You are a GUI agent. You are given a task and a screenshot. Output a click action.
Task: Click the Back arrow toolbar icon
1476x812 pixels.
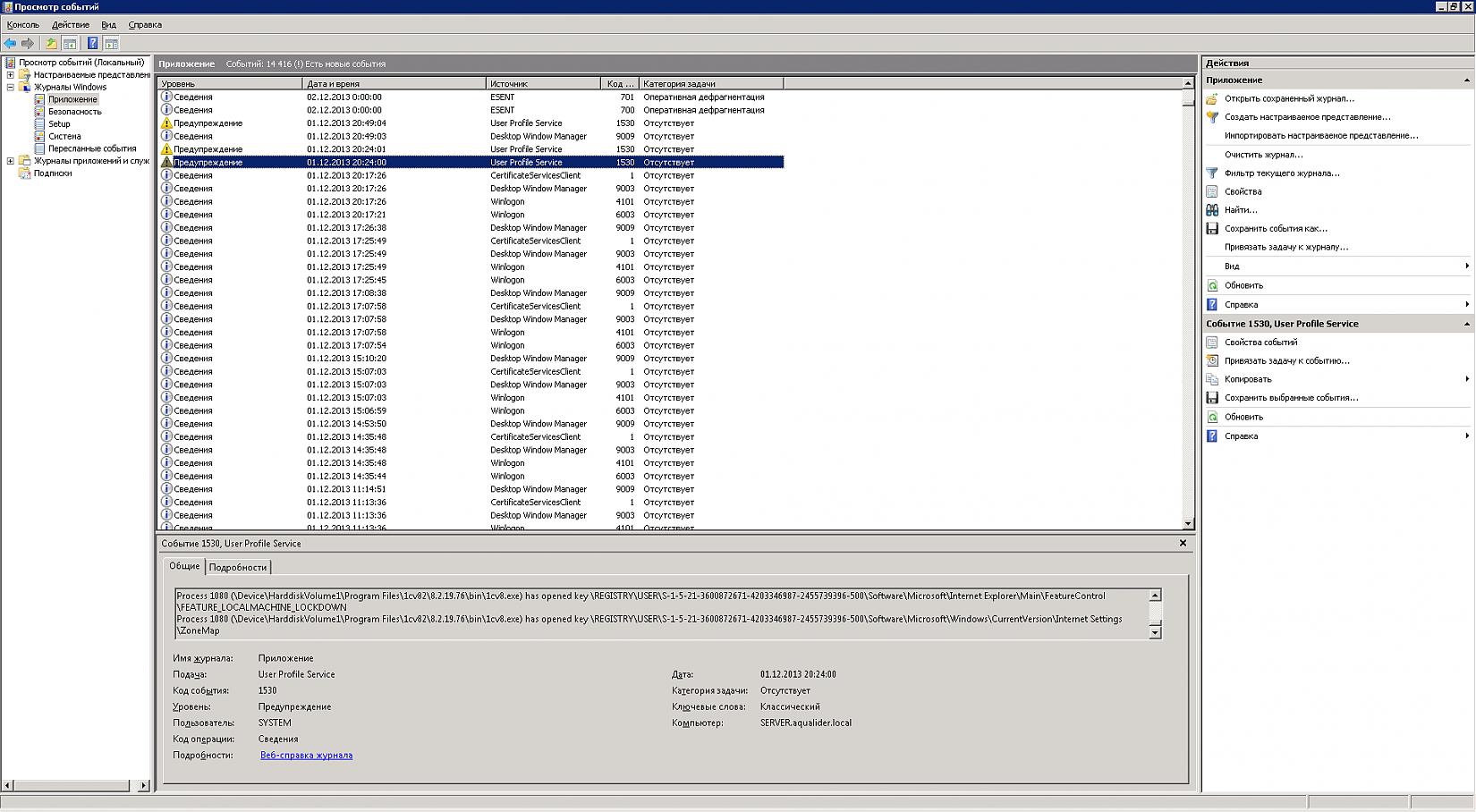(x=11, y=43)
